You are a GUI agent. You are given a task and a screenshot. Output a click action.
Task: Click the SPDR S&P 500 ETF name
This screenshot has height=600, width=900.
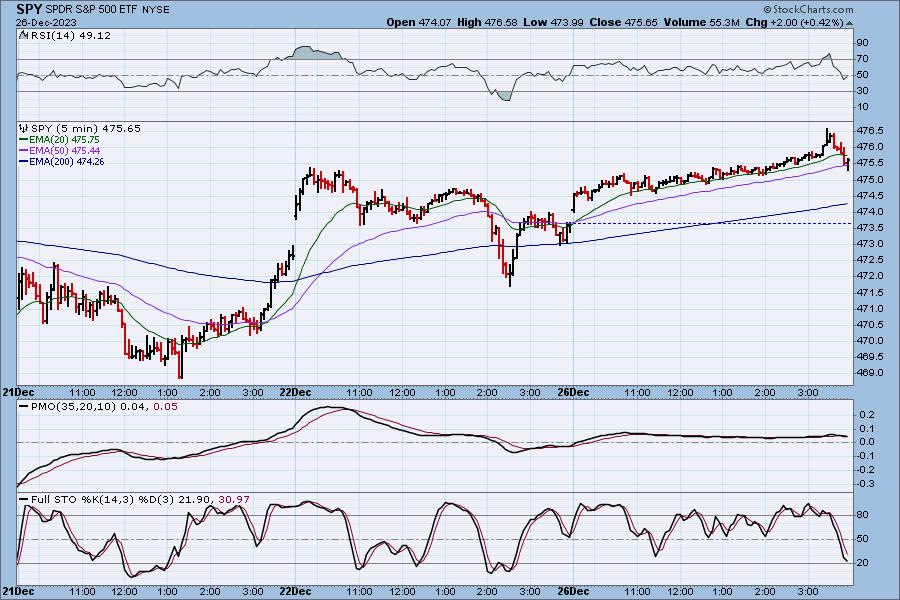pos(91,10)
